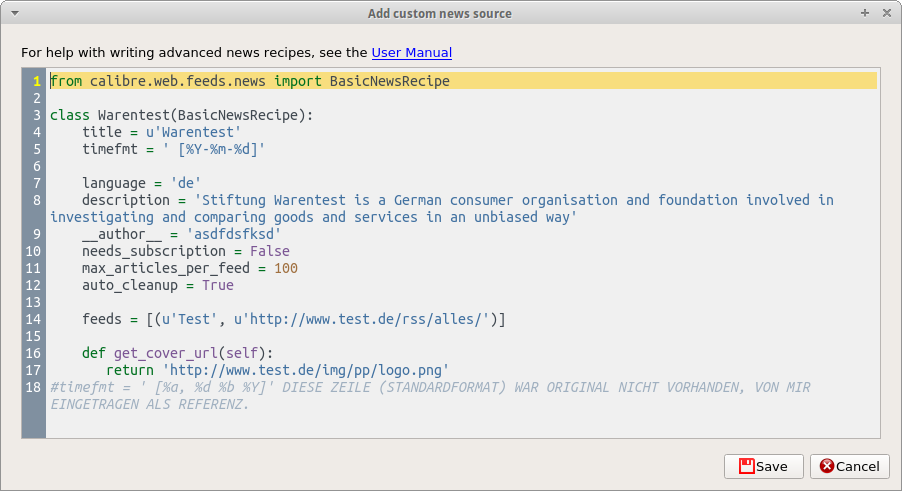Click the BasicNewsRecipe import on first line
902x491 pixels.
pyautogui.click(x=389, y=81)
